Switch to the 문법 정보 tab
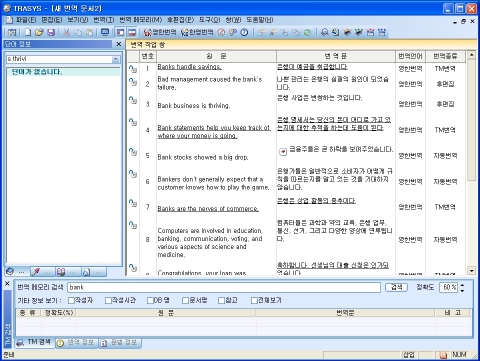The width and height of the screenshot is (480, 361). click(x=120, y=343)
